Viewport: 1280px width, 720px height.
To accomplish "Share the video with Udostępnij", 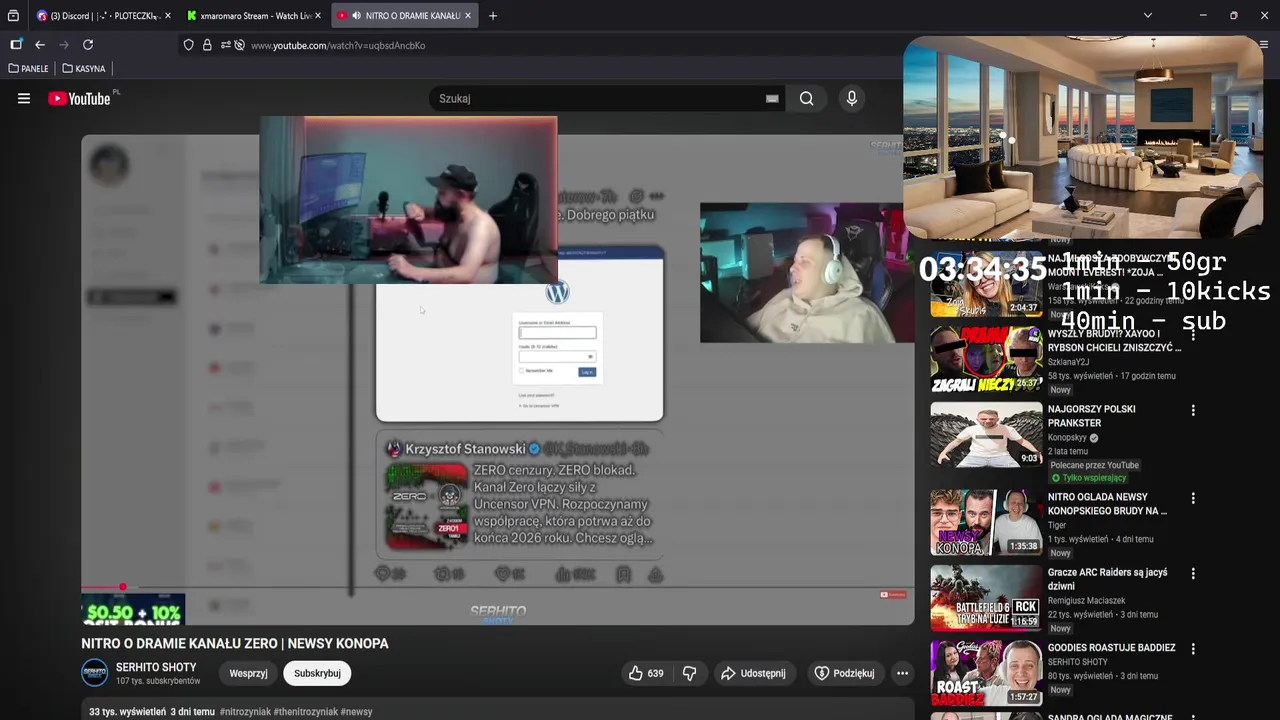I will [753, 673].
